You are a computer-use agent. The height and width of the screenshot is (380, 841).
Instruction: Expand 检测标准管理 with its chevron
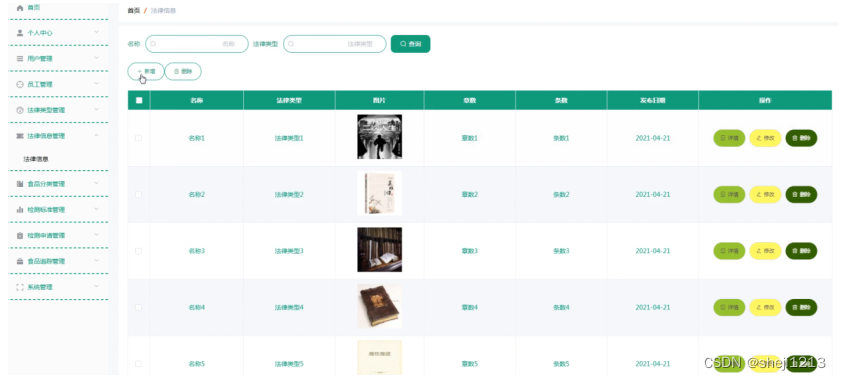coord(97,209)
